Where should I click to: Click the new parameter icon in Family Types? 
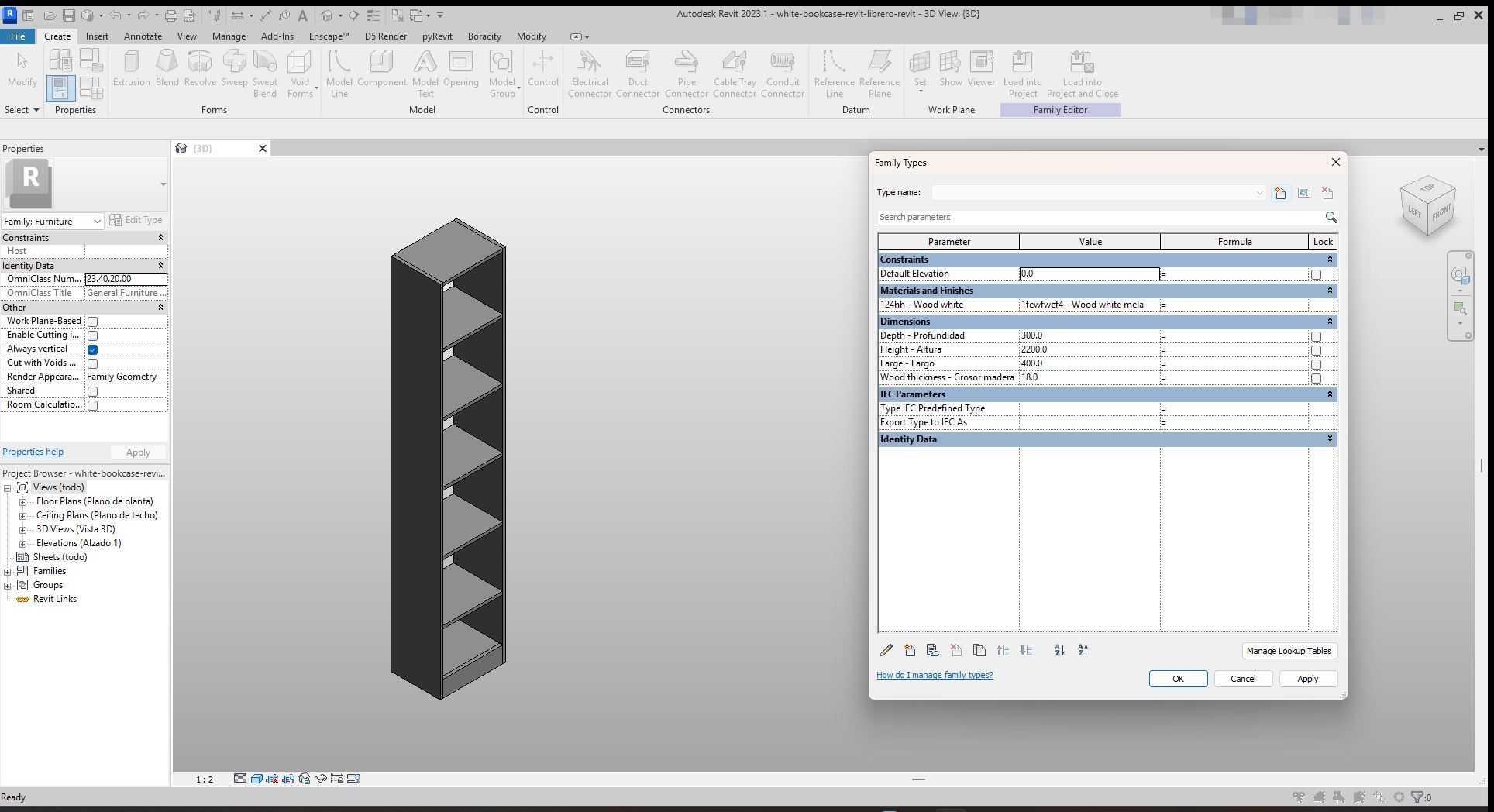click(910, 651)
